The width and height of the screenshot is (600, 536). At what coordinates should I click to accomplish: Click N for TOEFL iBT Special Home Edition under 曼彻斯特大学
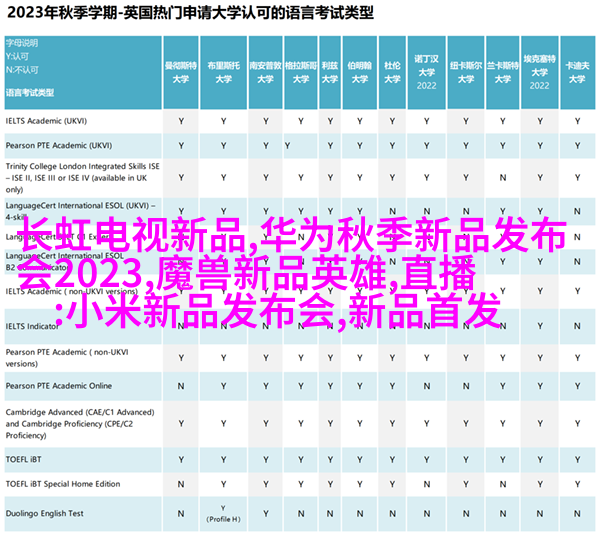tap(181, 484)
